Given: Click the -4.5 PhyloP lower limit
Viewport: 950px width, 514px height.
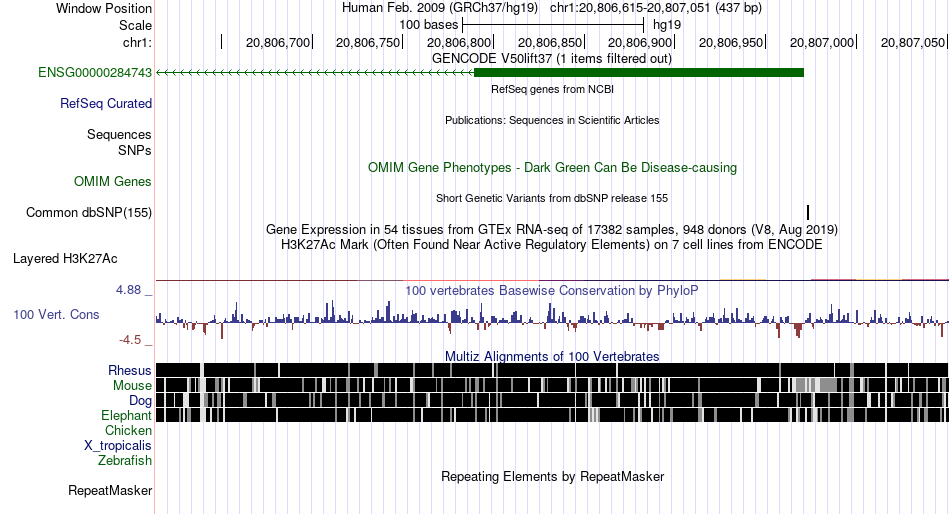Looking at the screenshot, I should point(130,340).
